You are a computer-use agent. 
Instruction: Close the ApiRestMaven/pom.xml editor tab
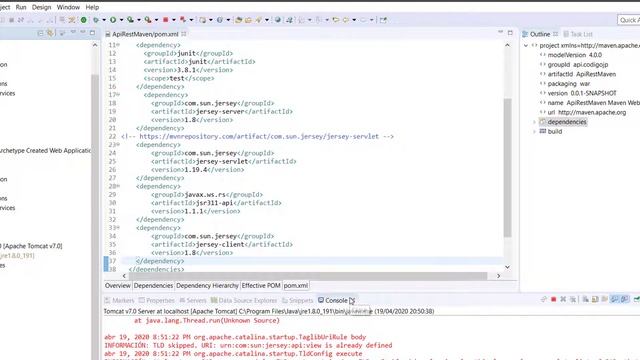184,34
